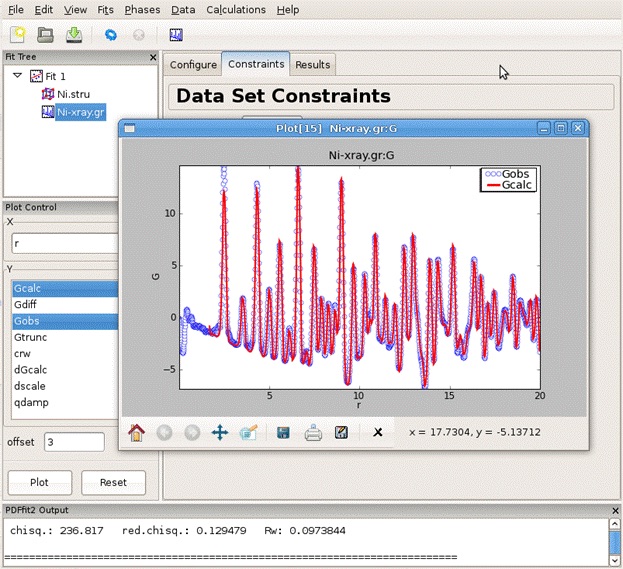Activate the Zoom to rectangle tool
The width and height of the screenshot is (623, 569).
tap(249, 433)
